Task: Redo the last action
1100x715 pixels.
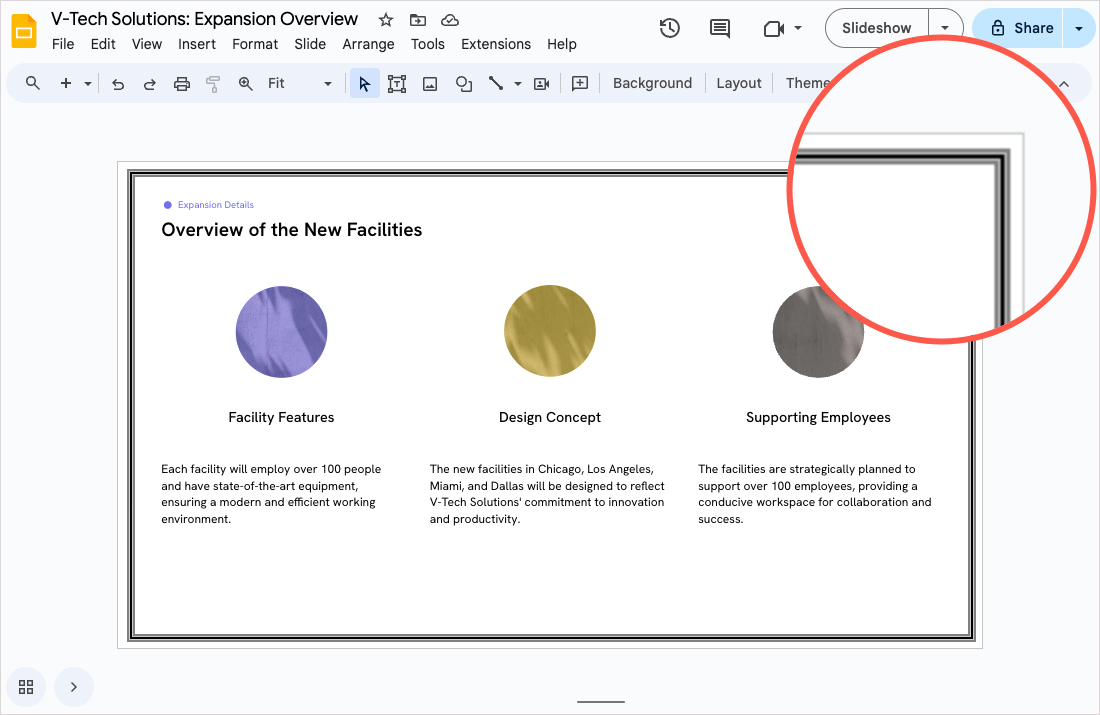Action: [149, 84]
